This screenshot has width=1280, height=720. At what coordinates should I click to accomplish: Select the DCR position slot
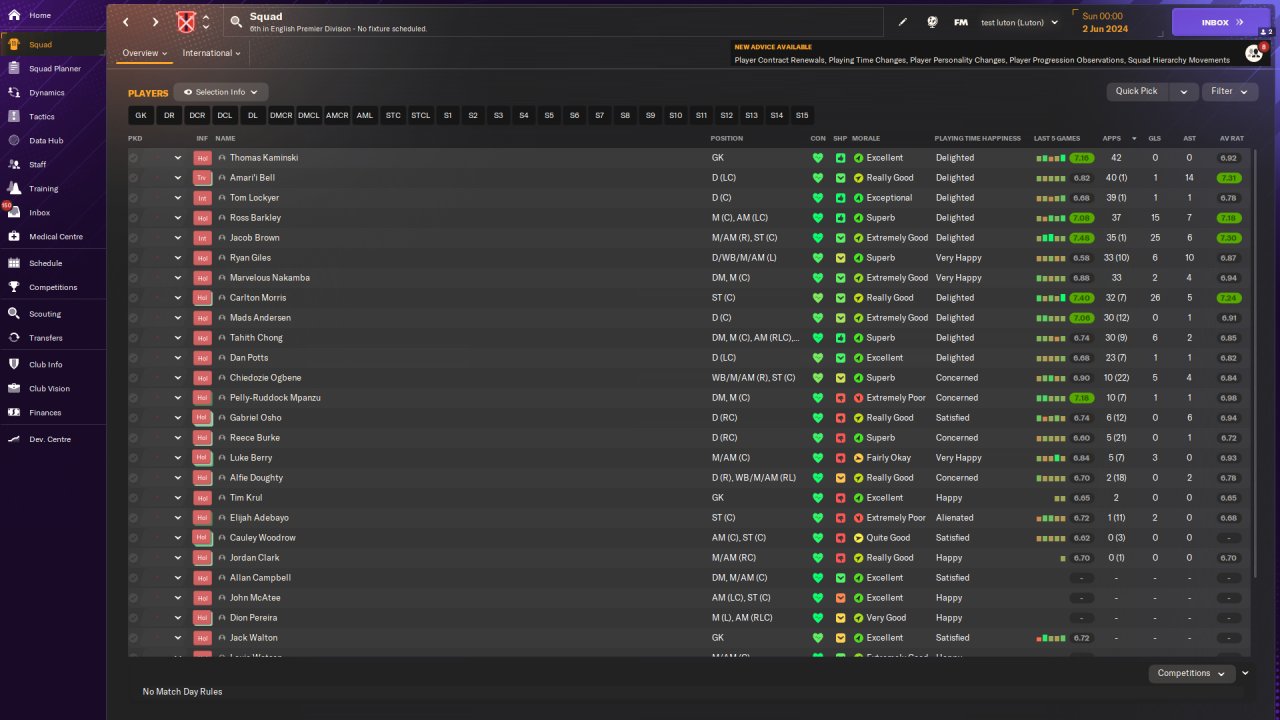pos(197,116)
